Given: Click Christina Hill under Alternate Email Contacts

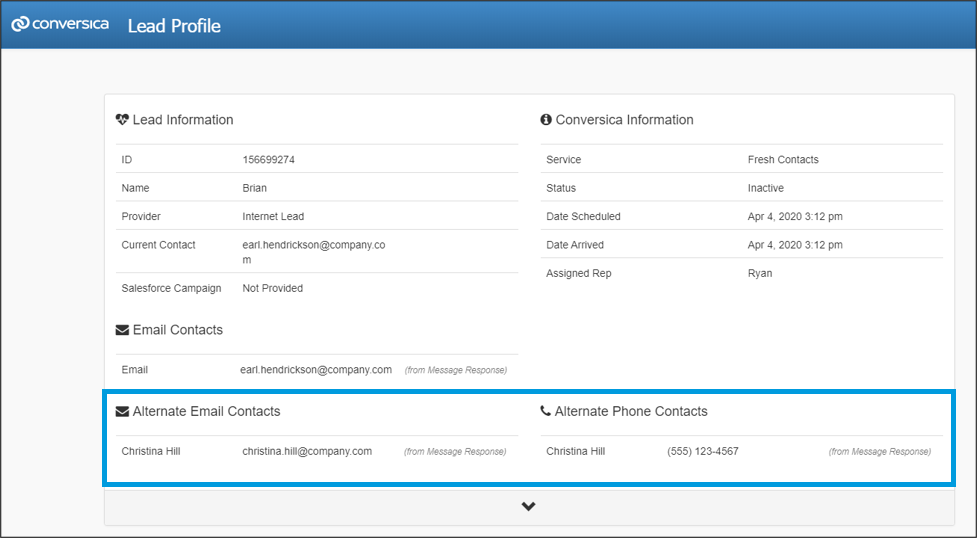Looking at the screenshot, I should 151,451.
